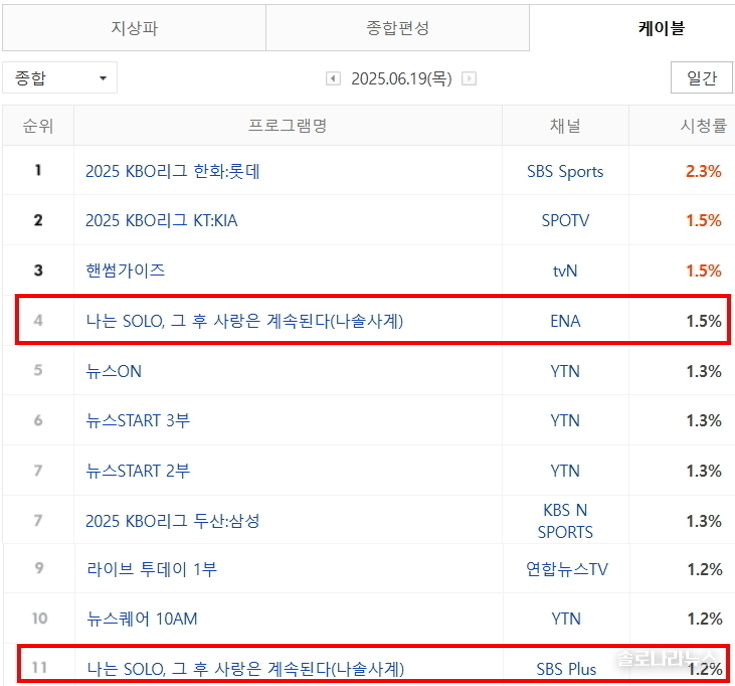Click 1.3% rating in 두산:삼성 row
The height and width of the screenshot is (686, 735).
(x=704, y=521)
